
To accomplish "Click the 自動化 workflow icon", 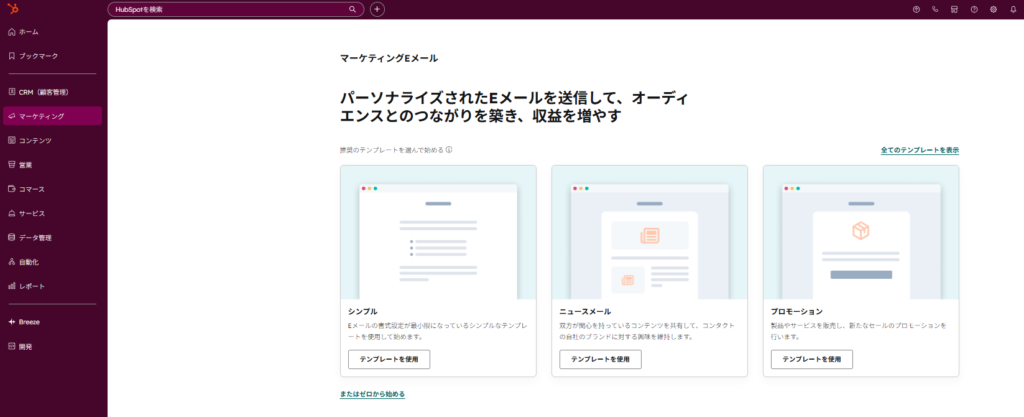I will [12, 262].
